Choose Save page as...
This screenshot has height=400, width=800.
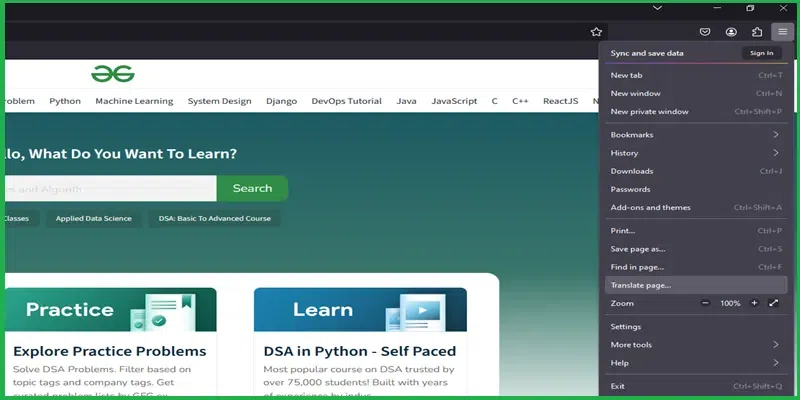[x=696, y=249]
